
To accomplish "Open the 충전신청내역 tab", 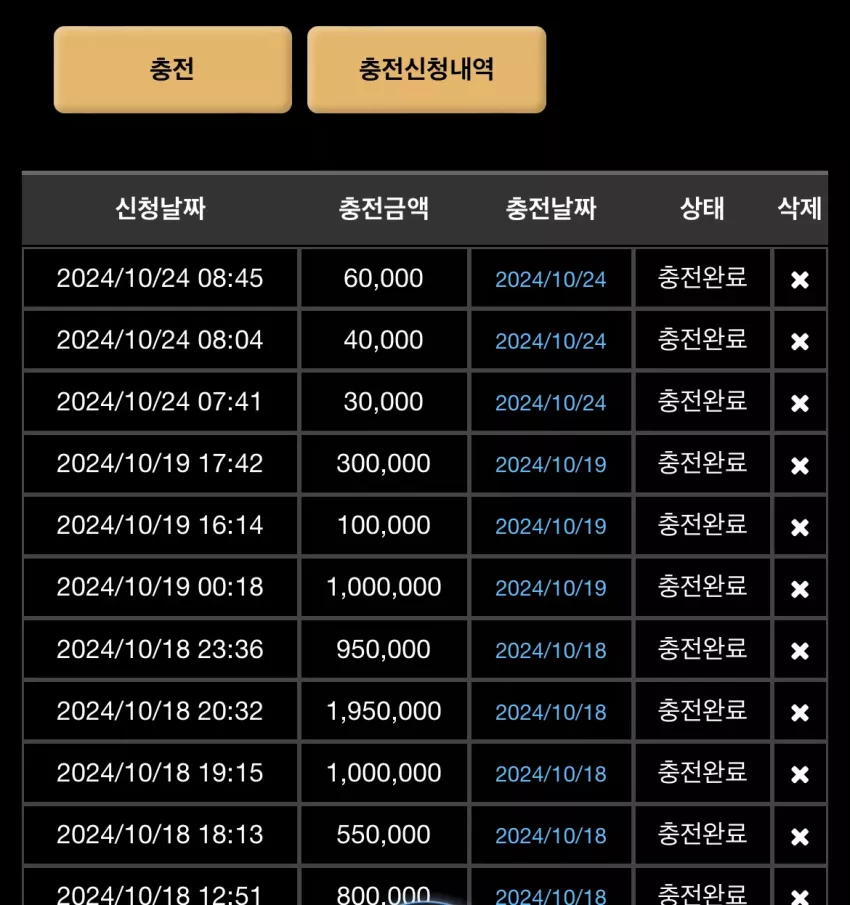I will click(426, 69).
